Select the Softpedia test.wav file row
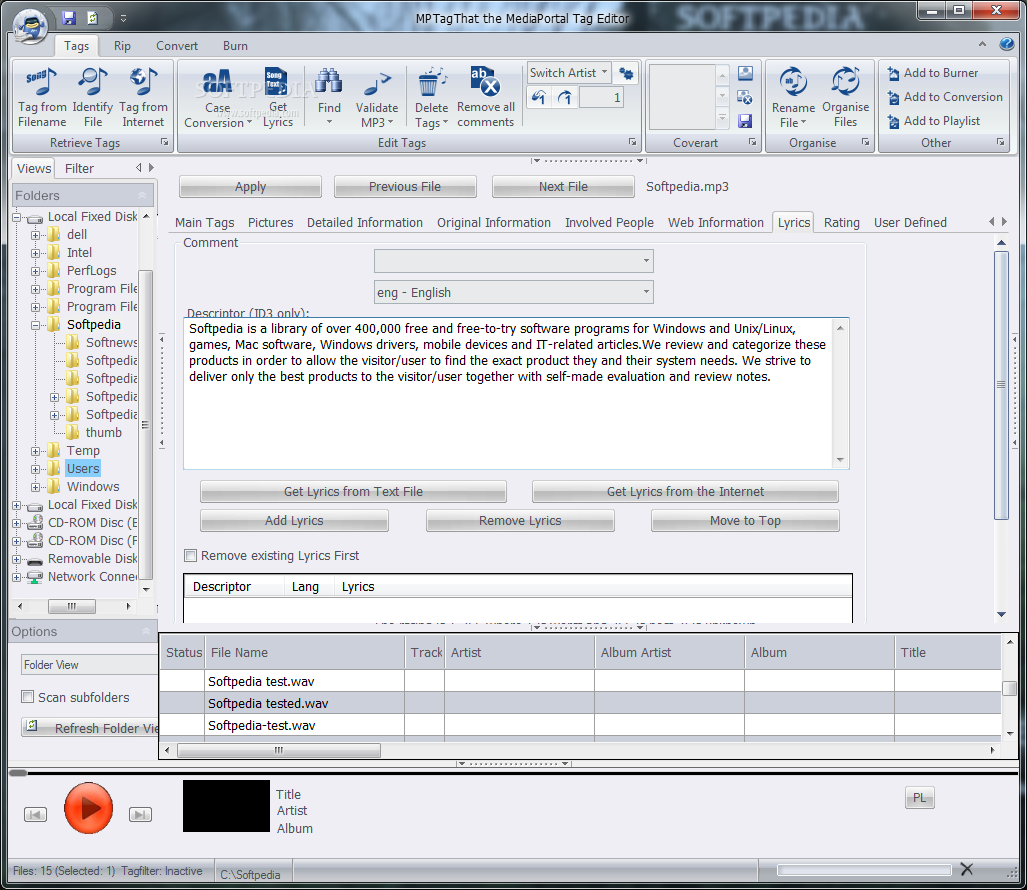This screenshot has height=890, width=1027. pyautogui.click(x=580, y=681)
